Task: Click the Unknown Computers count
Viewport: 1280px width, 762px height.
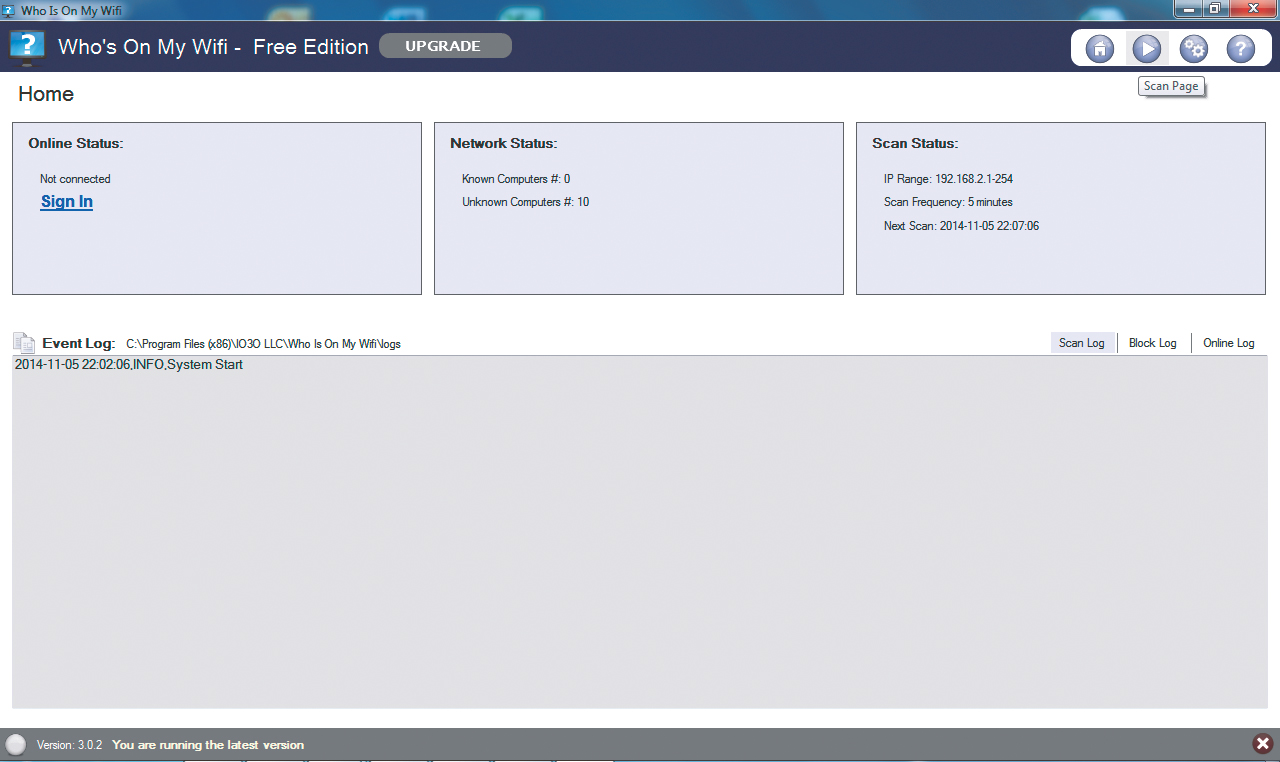Action: [x=525, y=202]
